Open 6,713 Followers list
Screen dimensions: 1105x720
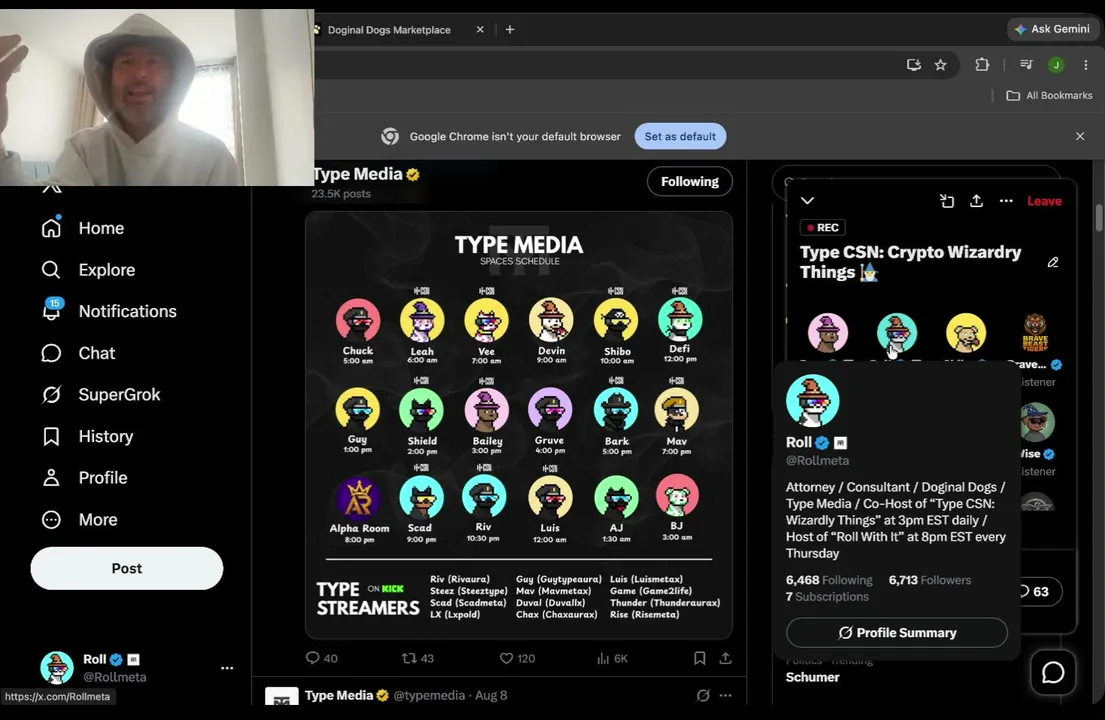pyautogui.click(x=930, y=581)
